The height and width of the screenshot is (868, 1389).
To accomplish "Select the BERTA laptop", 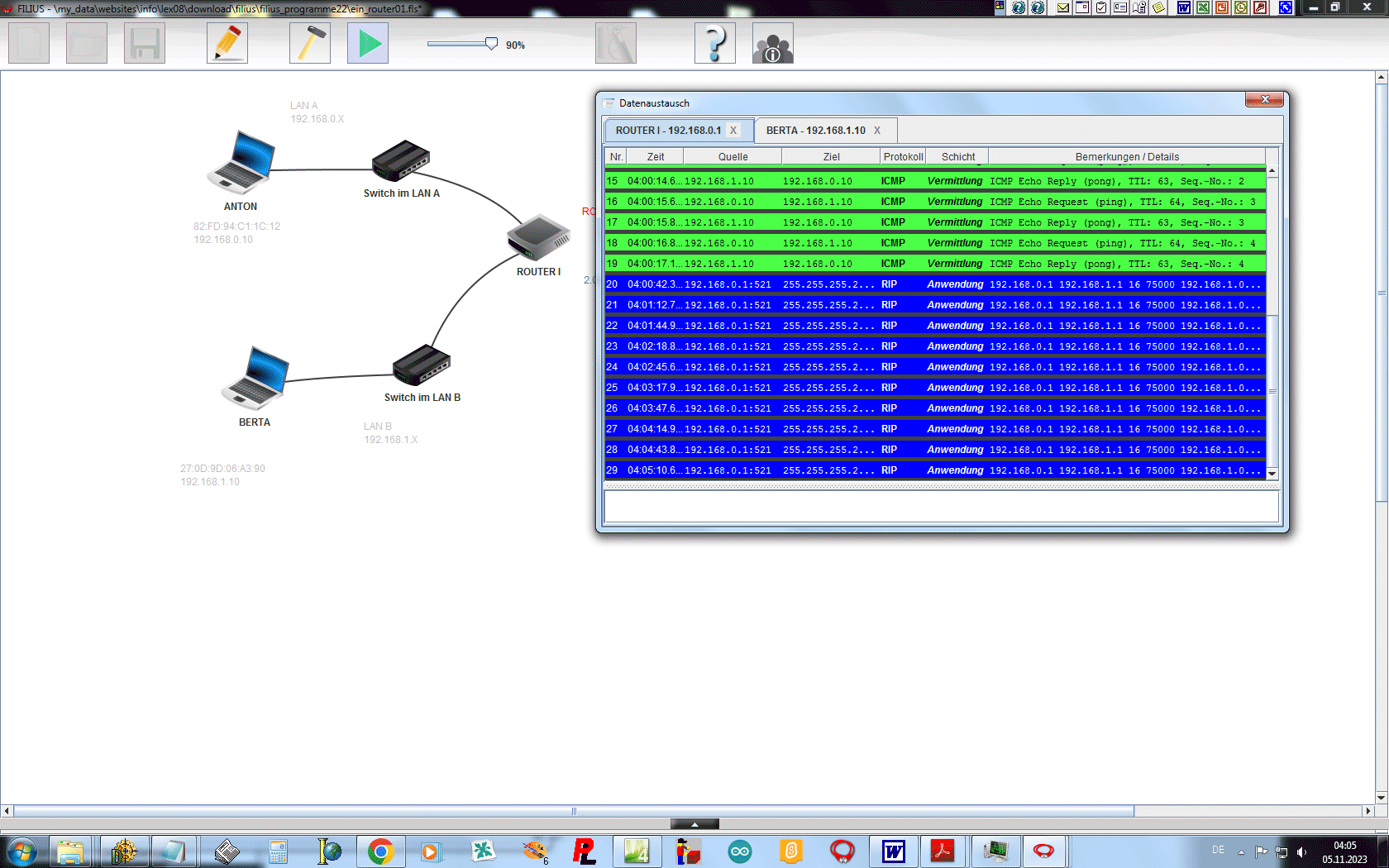I will point(255,378).
